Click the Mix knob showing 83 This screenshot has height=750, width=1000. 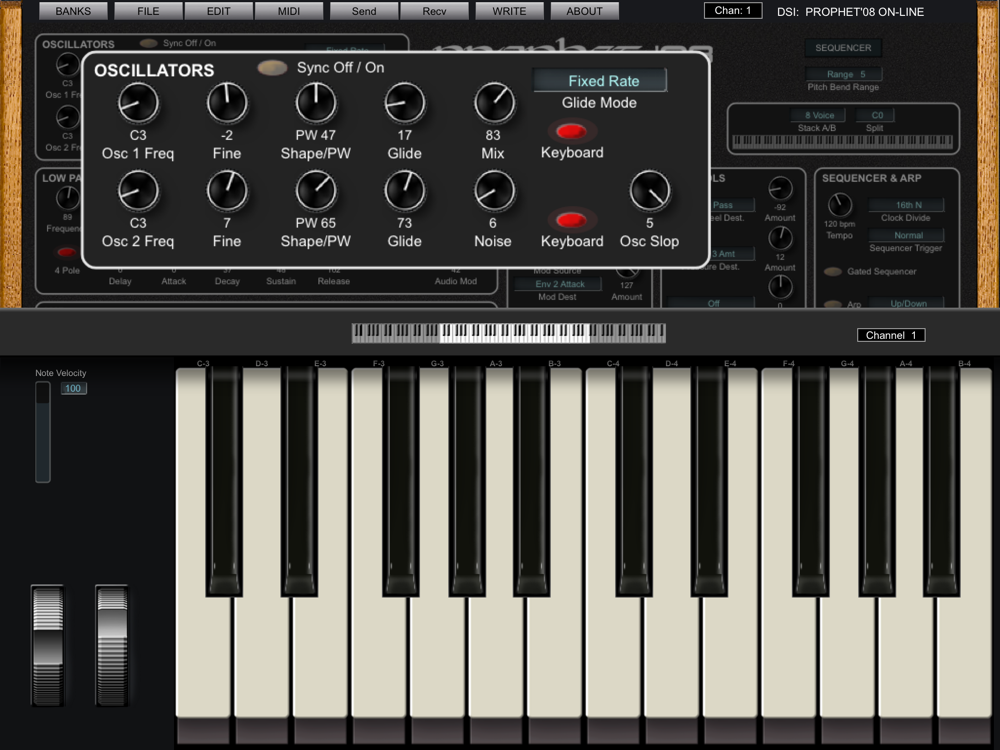(494, 103)
